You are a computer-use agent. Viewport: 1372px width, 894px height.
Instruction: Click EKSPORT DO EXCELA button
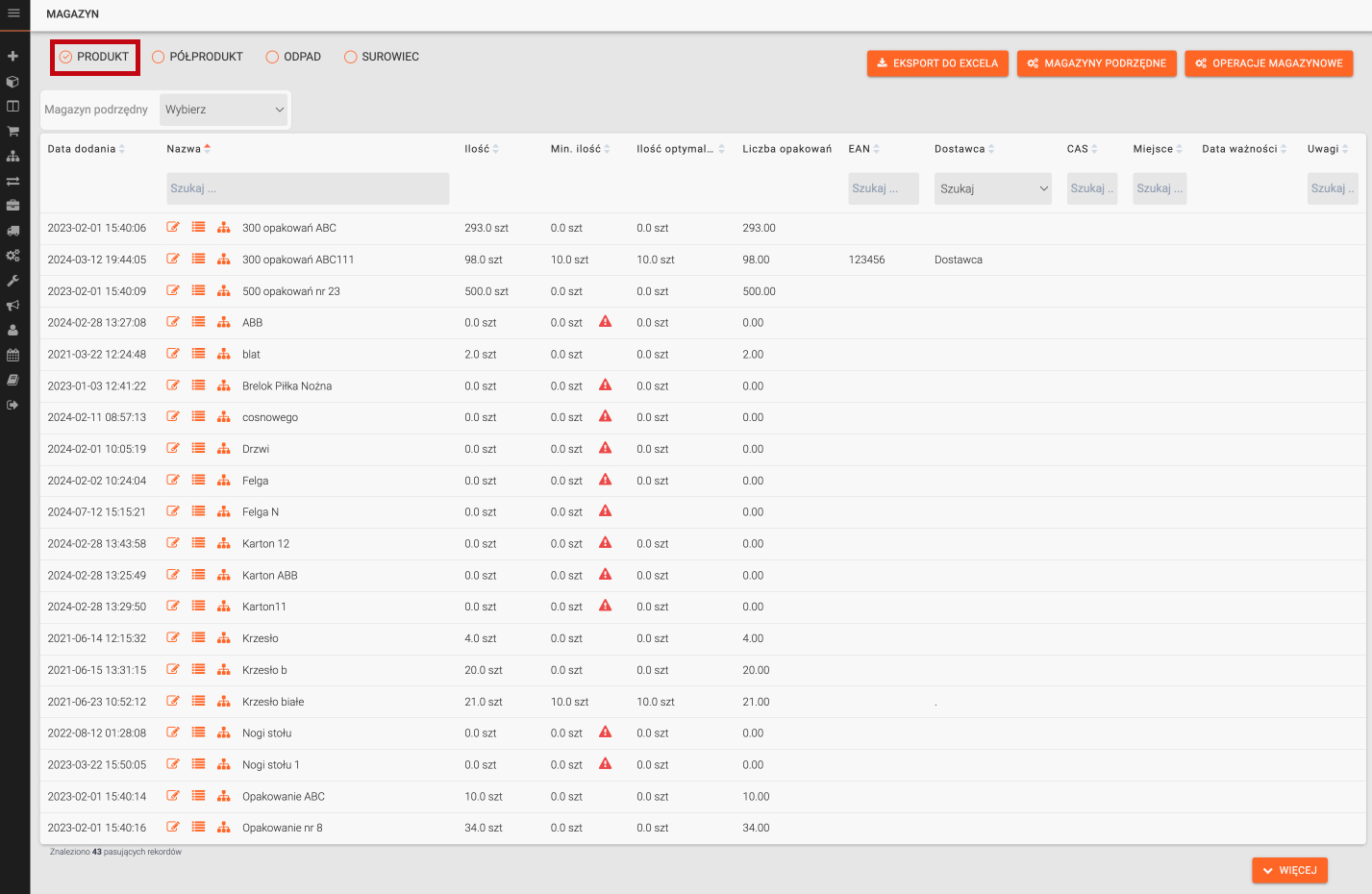tap(937, 63)
